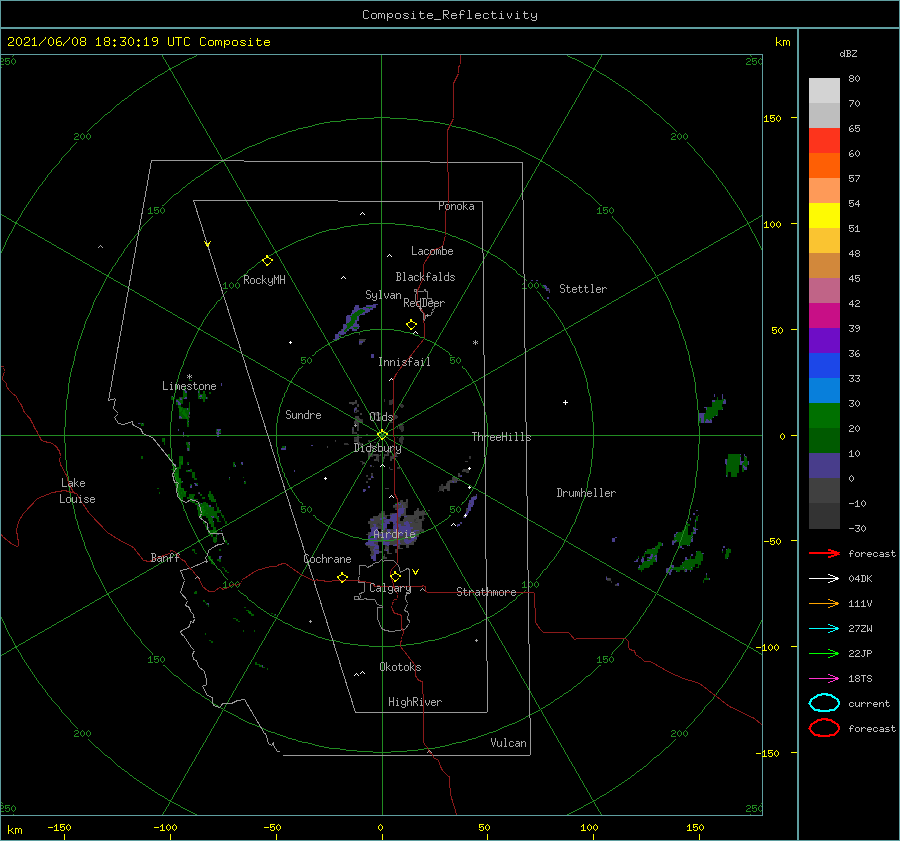
Task: Click the red forecast ellipse legend icon
Action: pyautogui.click(x=824, y=728)
